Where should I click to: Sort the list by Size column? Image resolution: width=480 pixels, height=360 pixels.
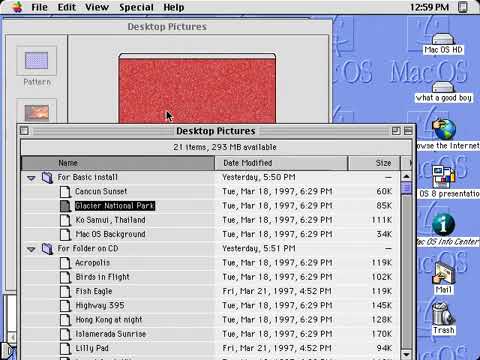374,163
